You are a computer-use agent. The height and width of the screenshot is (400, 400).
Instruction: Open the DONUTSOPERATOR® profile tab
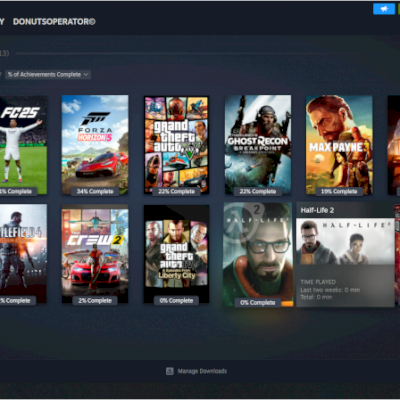pos(54,22)
